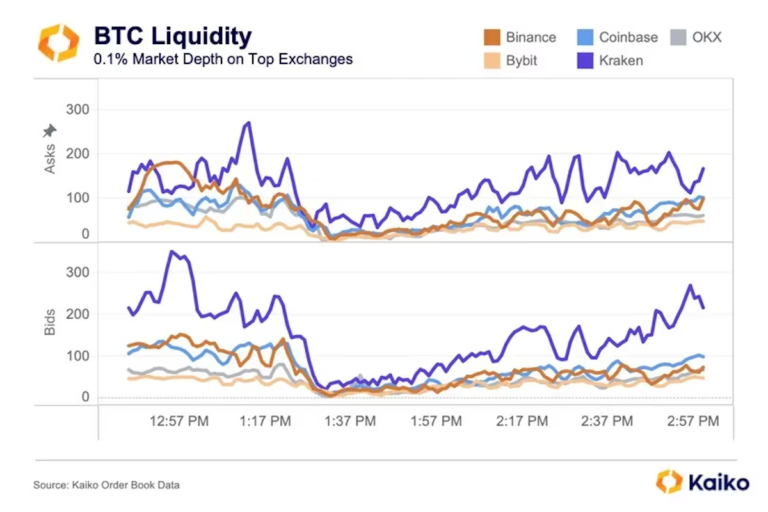The width and height of the screenshot is (768, 512).
Task: Click the OKX gray legend swatch
Action: coord(678,37)
